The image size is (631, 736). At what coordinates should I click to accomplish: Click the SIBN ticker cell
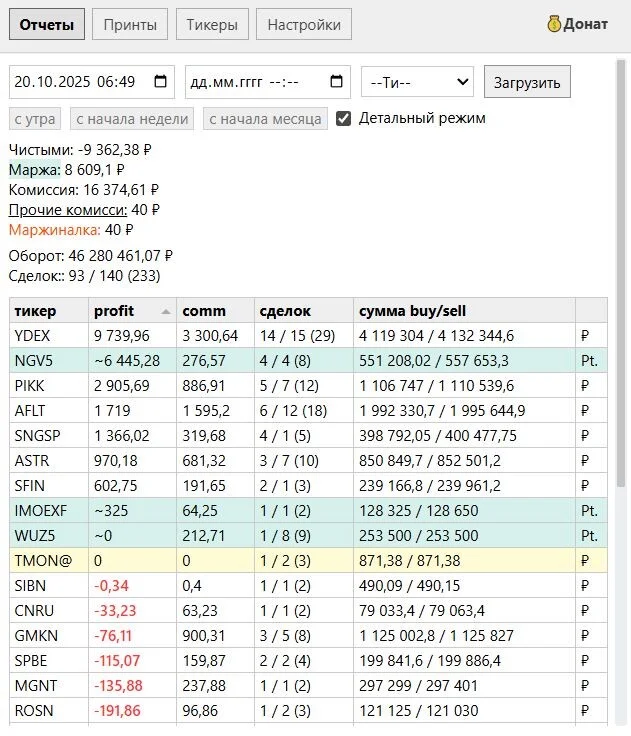49,585
